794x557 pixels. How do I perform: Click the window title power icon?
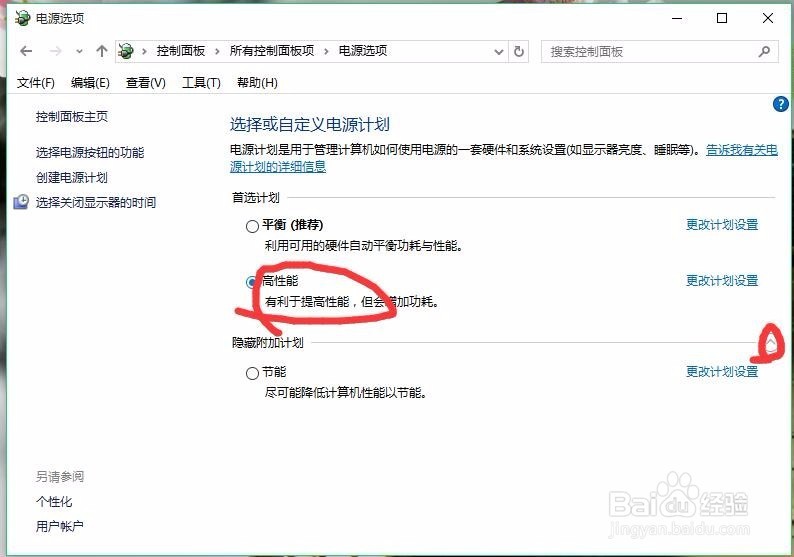point(23,18)
